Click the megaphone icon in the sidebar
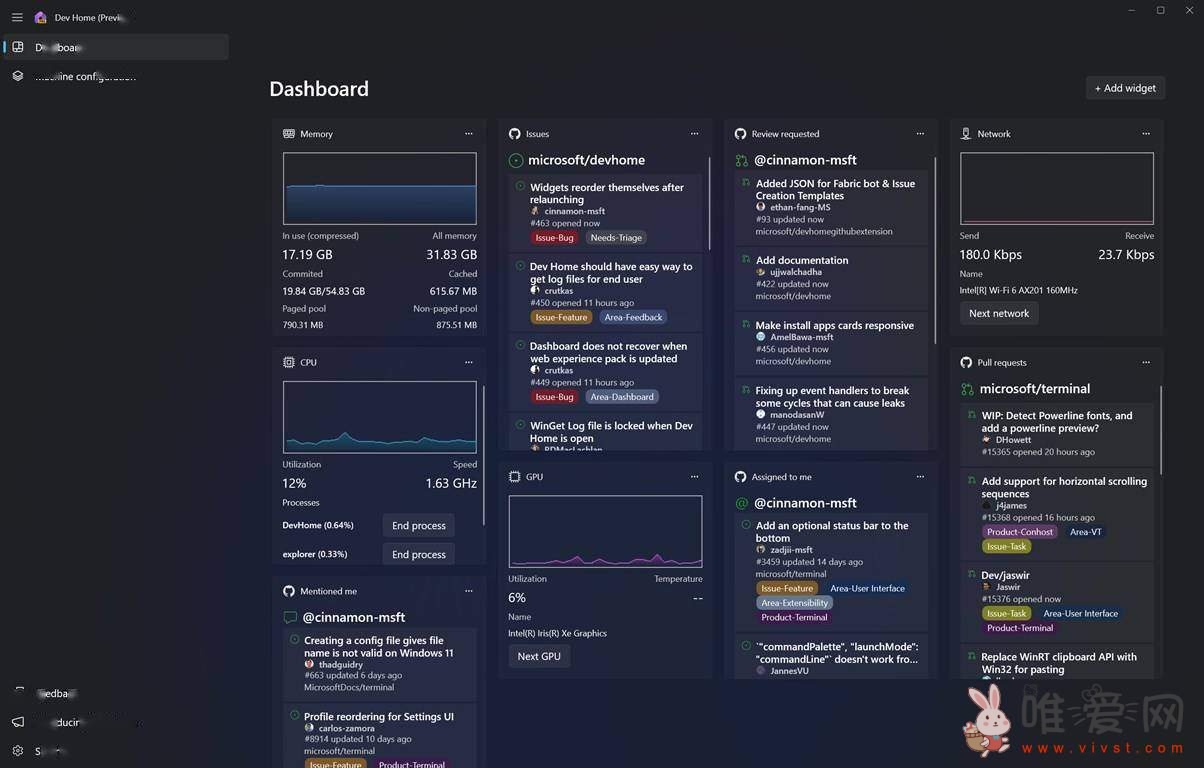Image resolution: width=1204 pixels, height=768 pixels. (17, 722)
